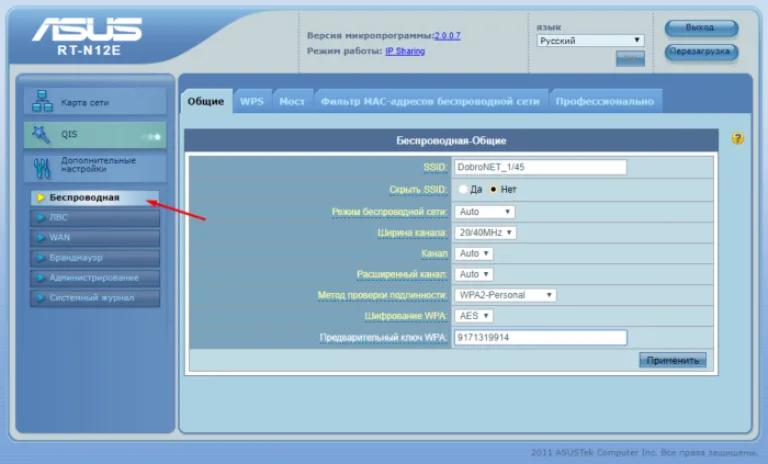Click the 'Расширенный канал' label
This screenshot has height=464, width=768.
(x=402, y=274)
